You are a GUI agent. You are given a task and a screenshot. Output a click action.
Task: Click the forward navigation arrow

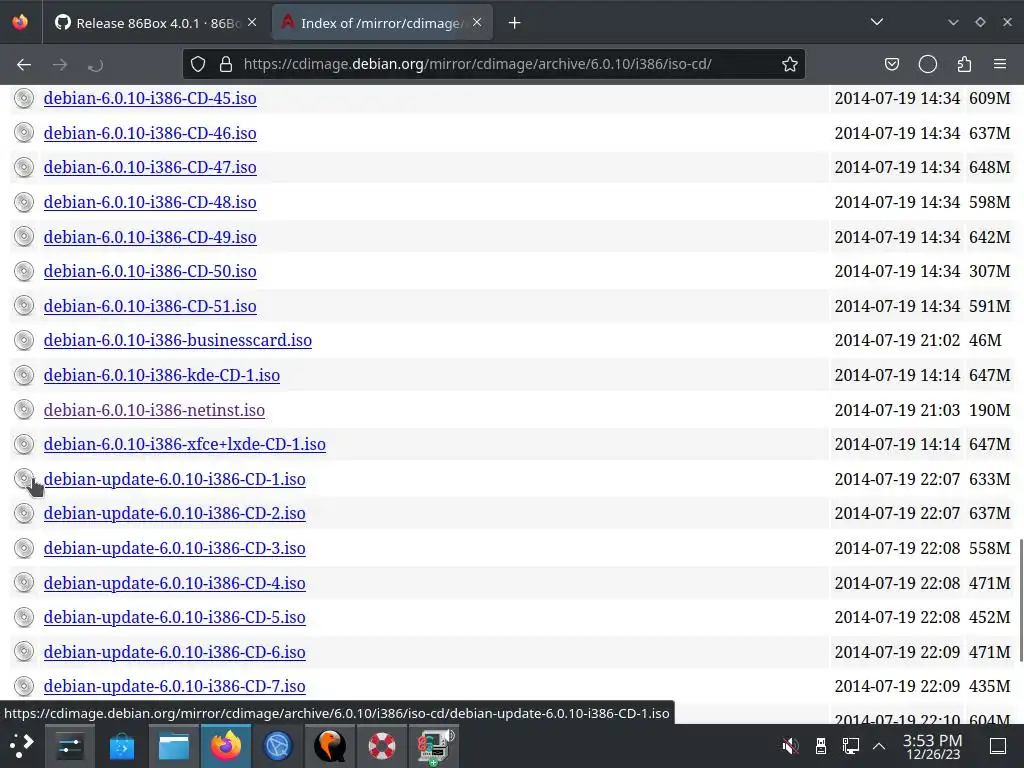[60, 65]
